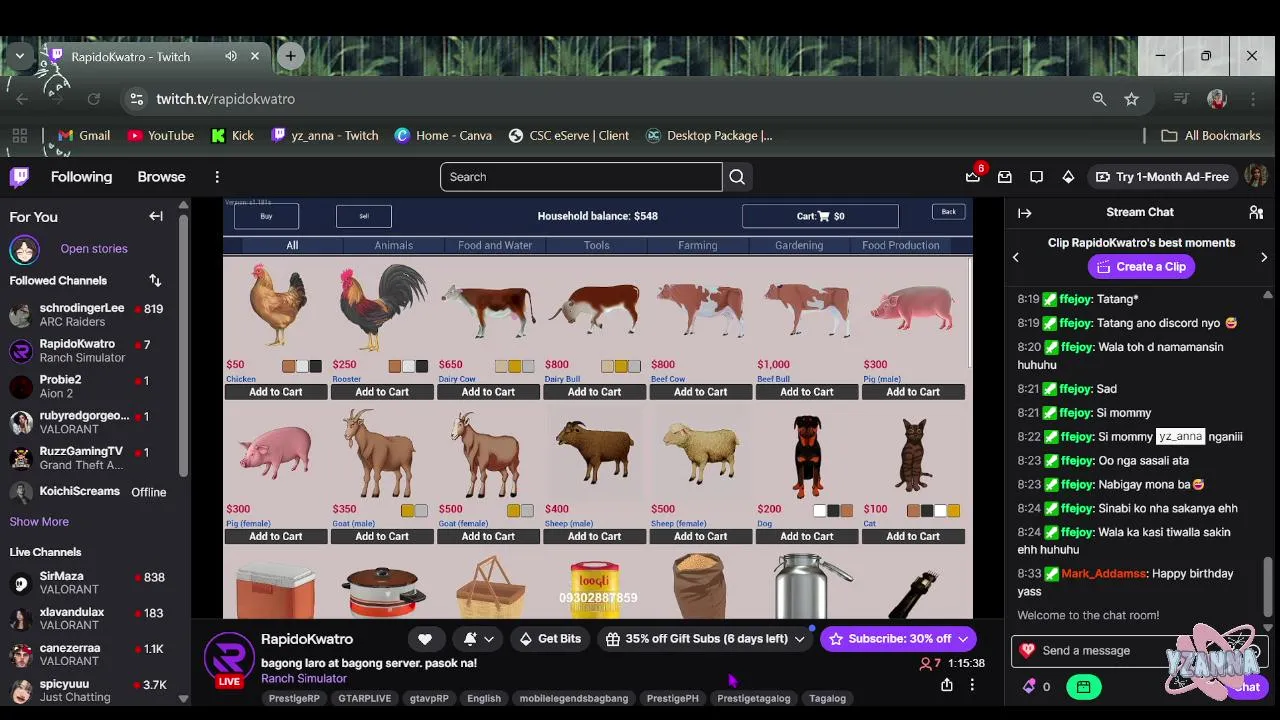Viewport: 1280px width, 720px height.
Task: Pick the white Dog color swatch
Action: point(820,511)
